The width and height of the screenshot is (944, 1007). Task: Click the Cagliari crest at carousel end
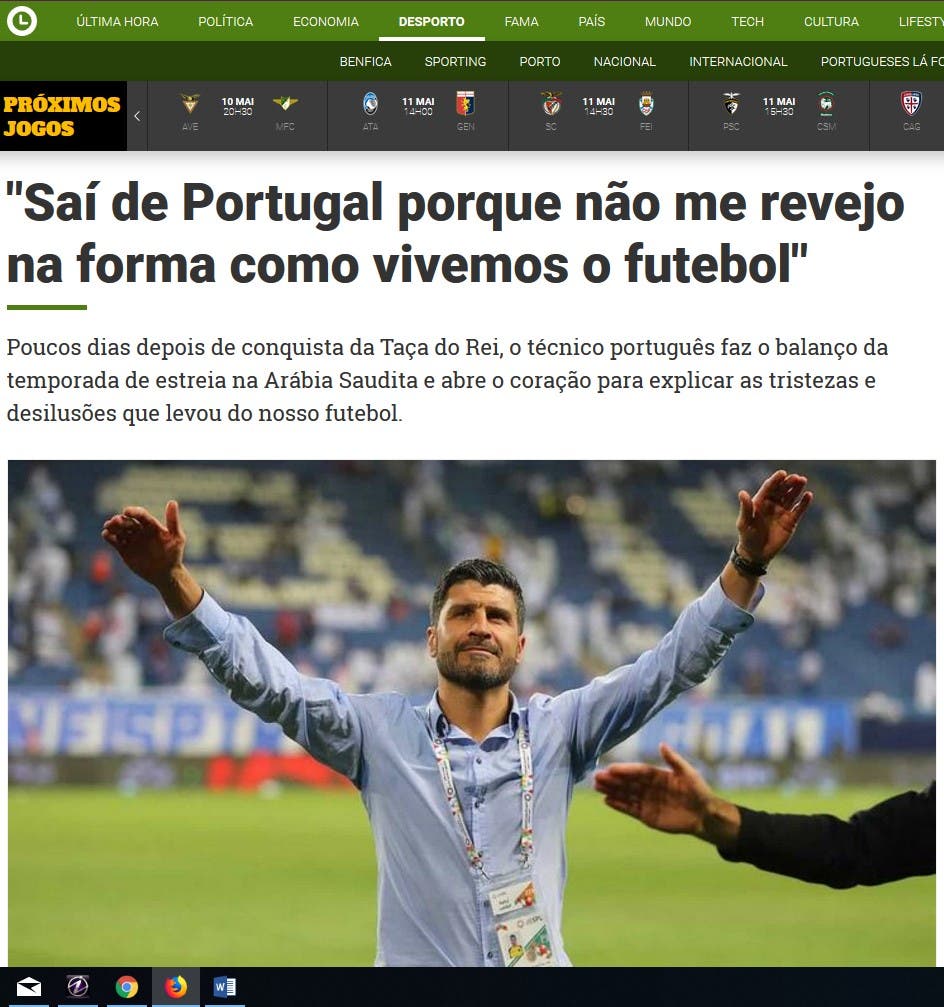click(x=911, y=104)
